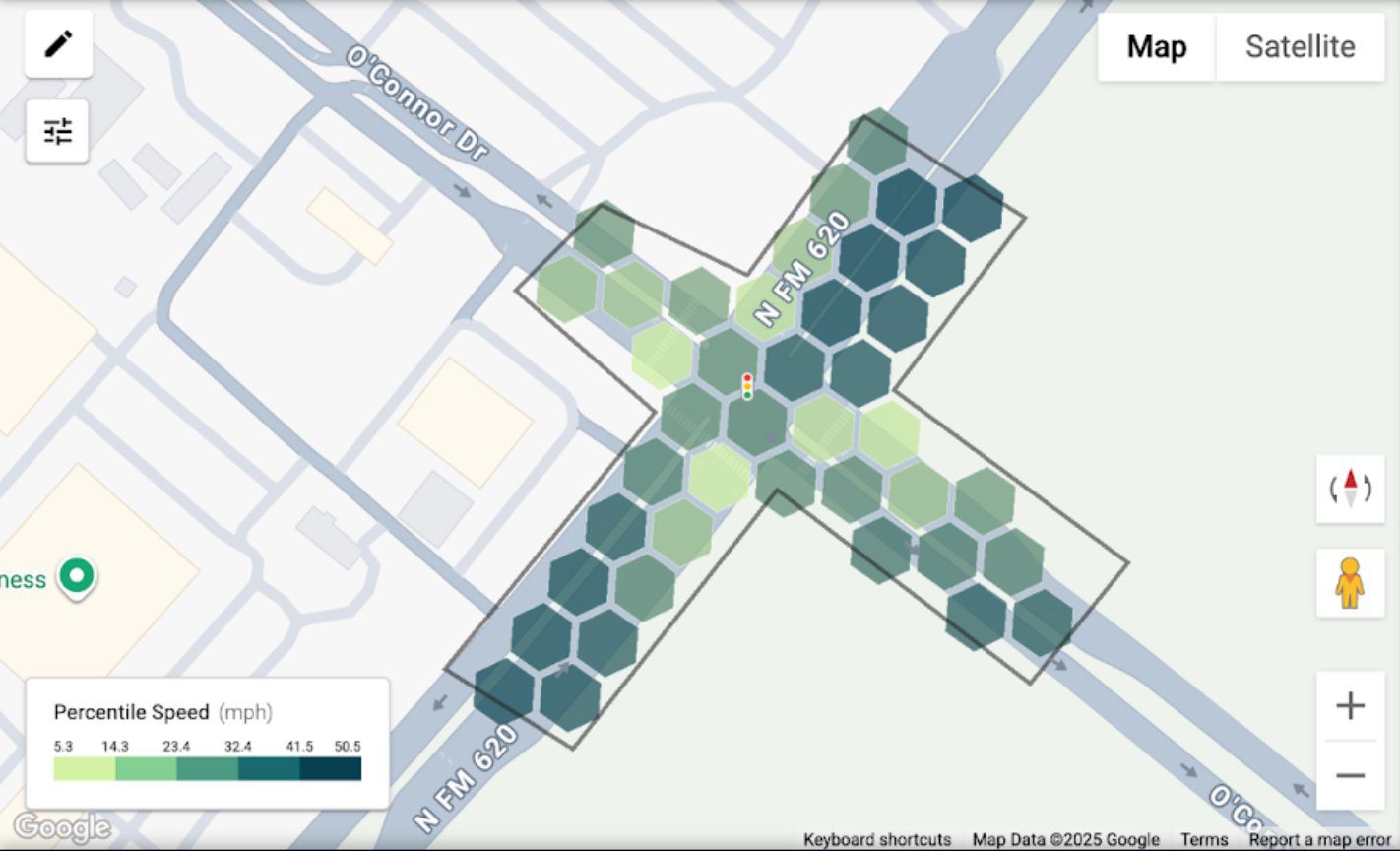Open the filter sliders panel
The image size is (1400, 851).
pos(56,130)
